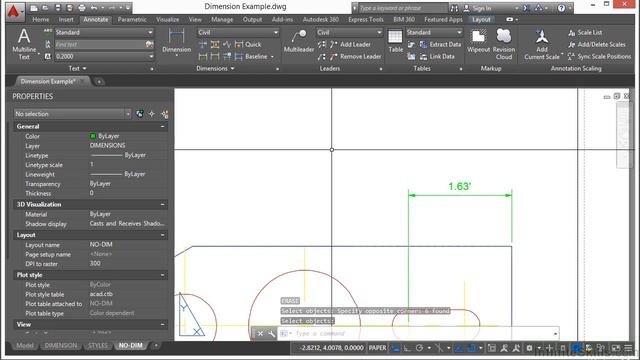Screen dimensions: 640x360
Task: Open the Customization menu icon in status bar
Action: pyautogui.click(x=628, y=348)
